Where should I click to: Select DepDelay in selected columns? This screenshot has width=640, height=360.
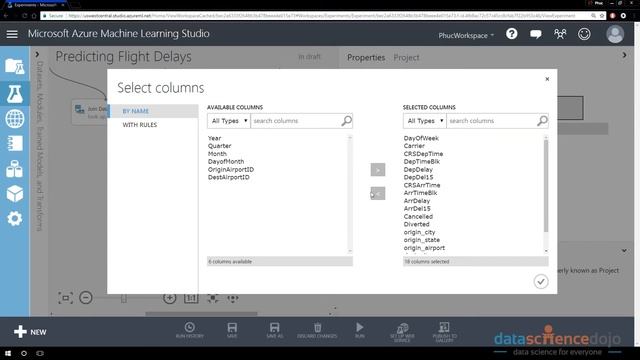[418, 169]
